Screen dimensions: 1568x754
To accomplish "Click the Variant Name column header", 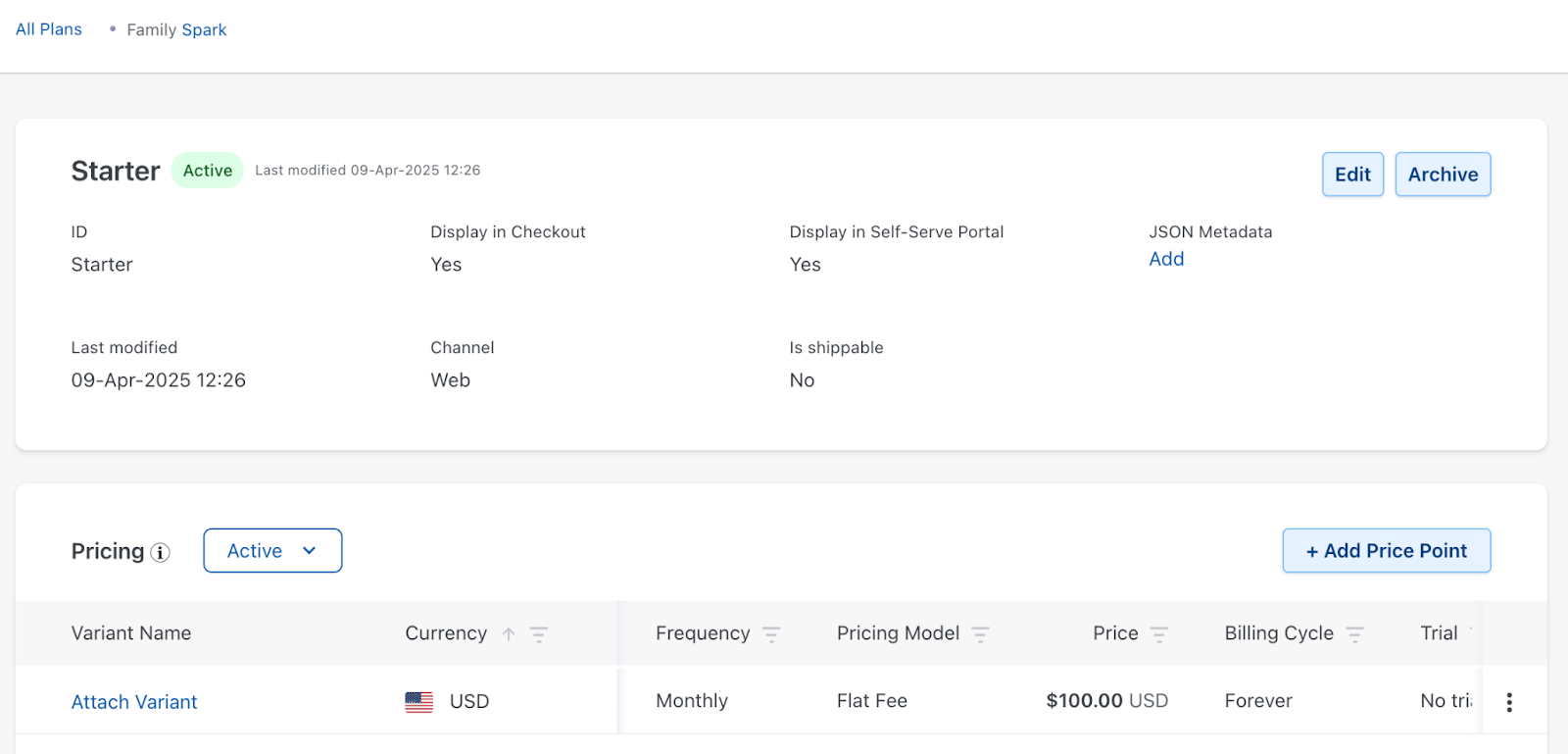I will click(x=131, y=633).
